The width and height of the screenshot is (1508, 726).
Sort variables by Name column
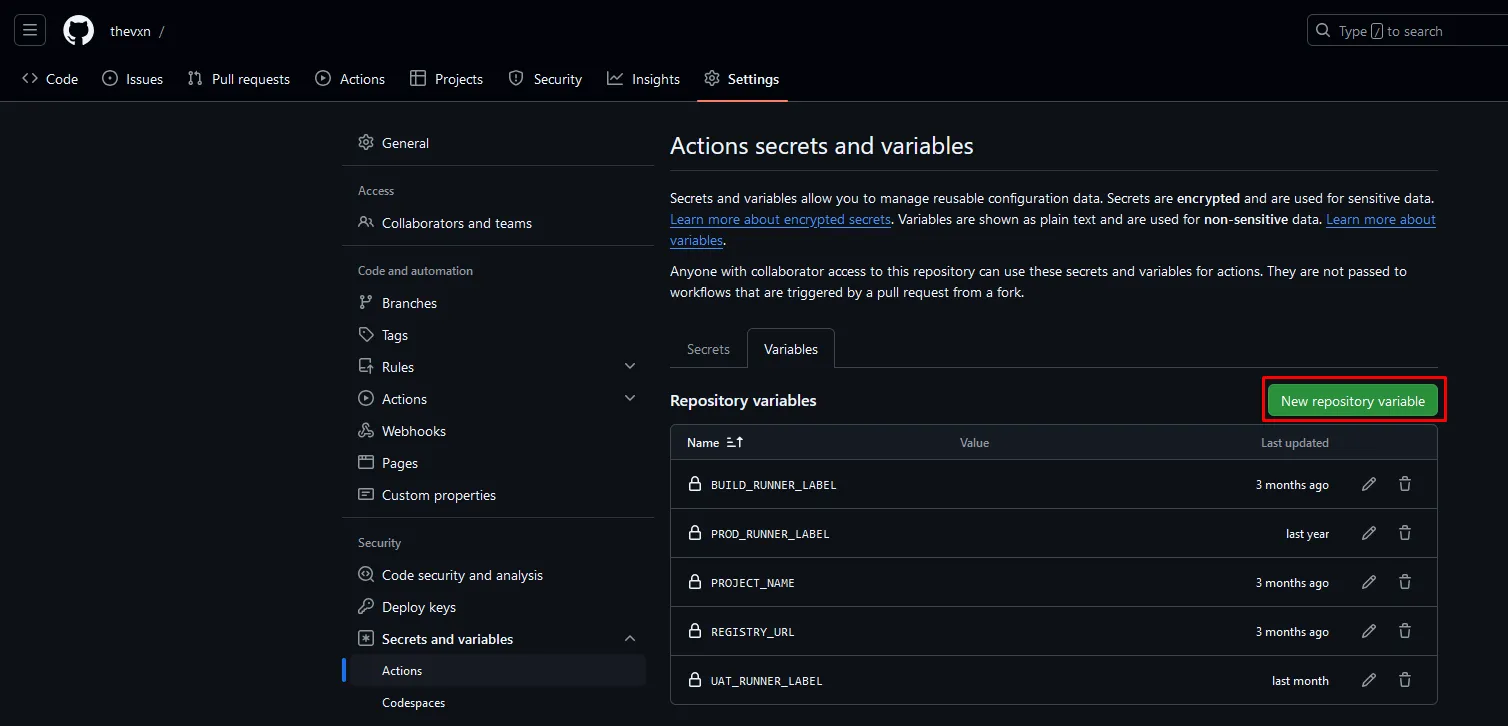715,442
